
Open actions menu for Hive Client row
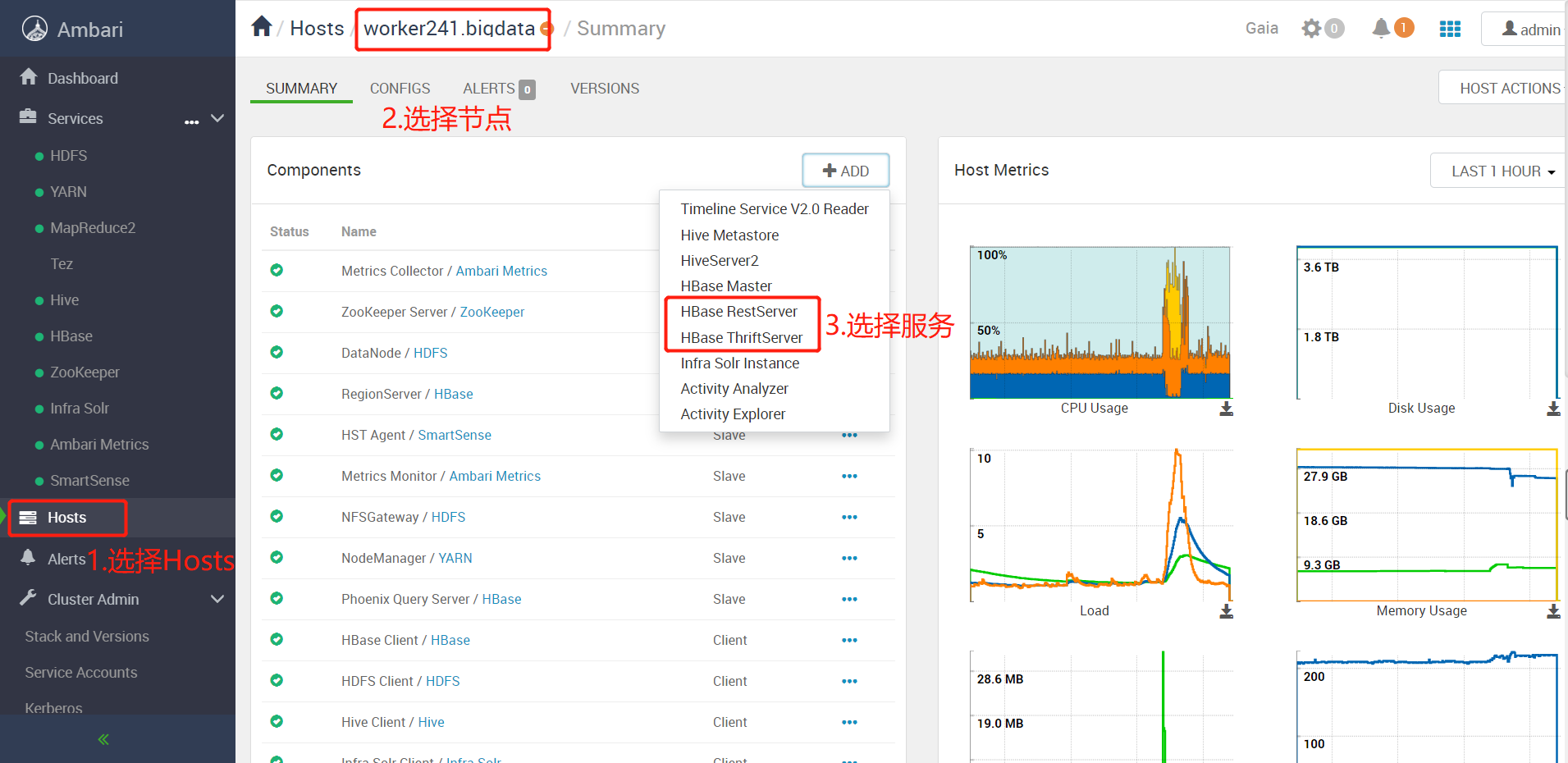click(x=849, y=722)
